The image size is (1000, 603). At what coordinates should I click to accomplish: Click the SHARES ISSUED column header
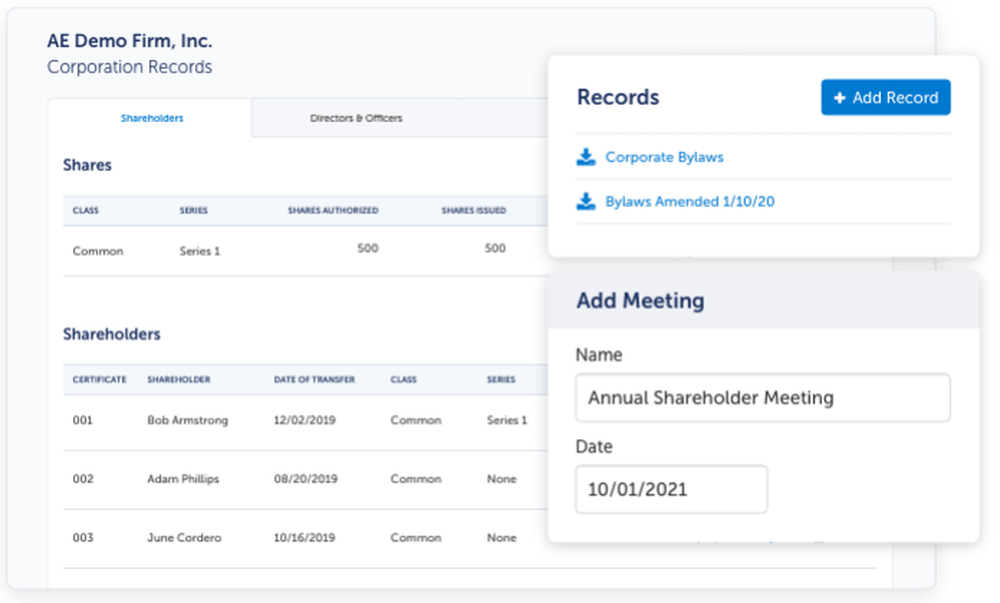click(473, 210)
